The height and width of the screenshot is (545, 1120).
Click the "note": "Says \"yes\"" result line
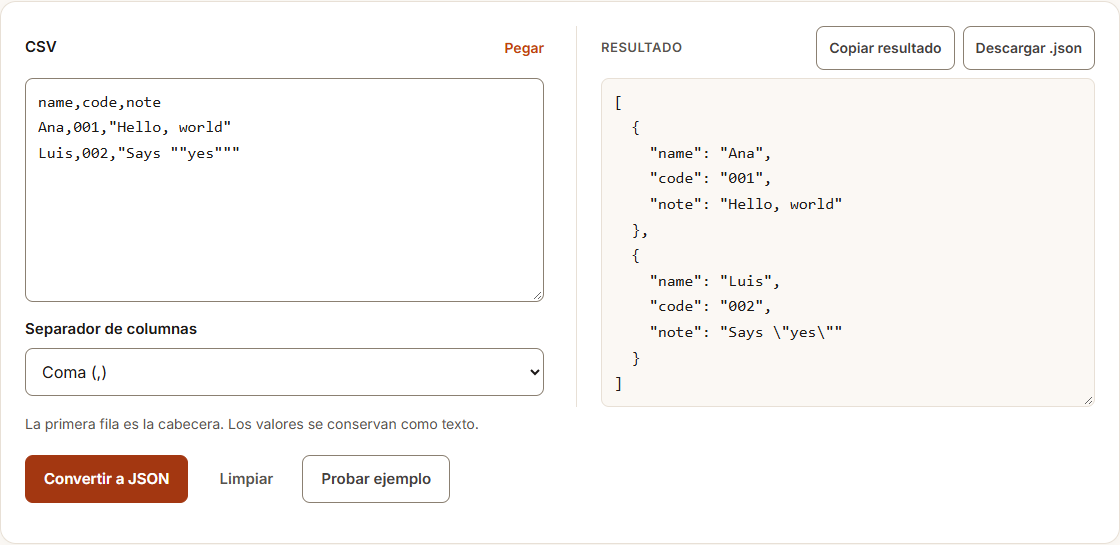pos(746,332)
